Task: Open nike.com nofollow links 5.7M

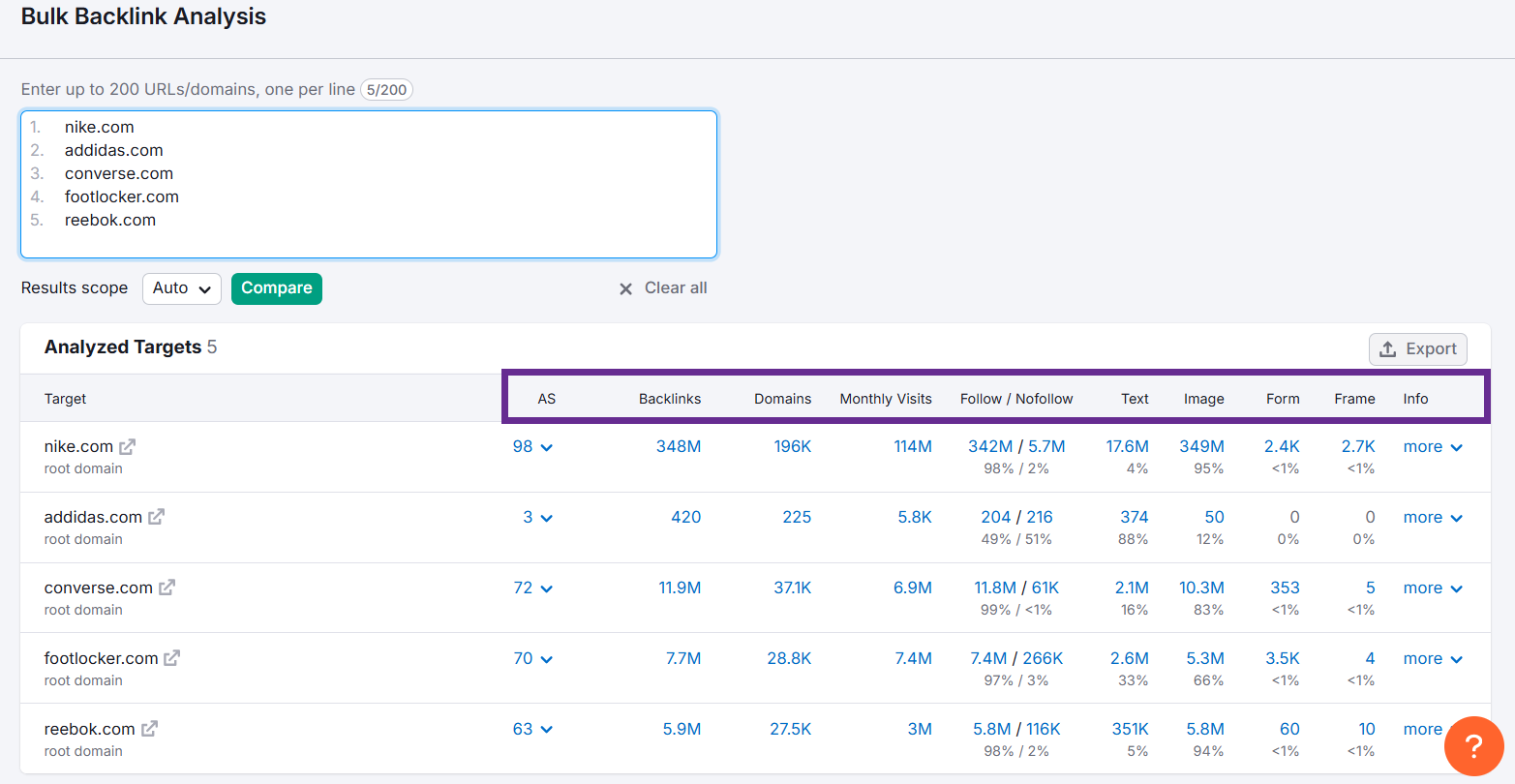Action: coord(1046,446)
